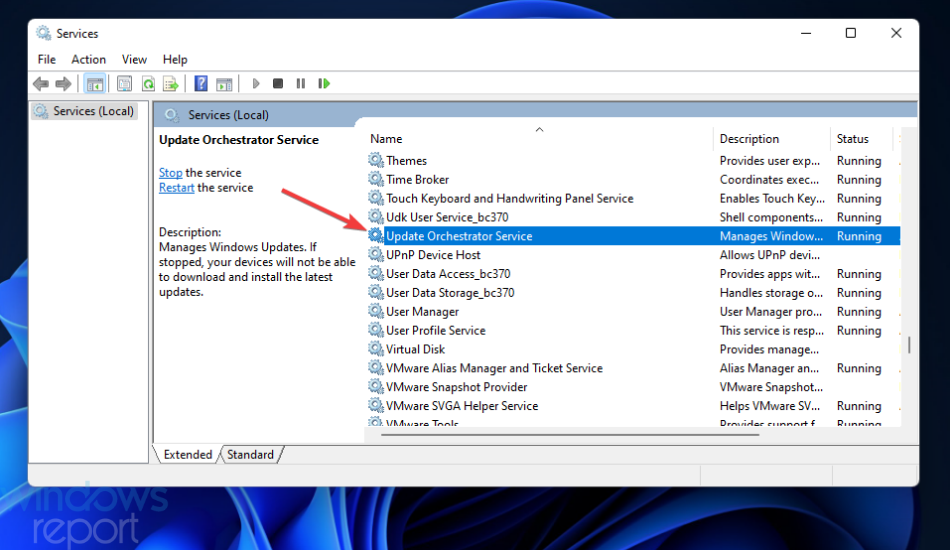Click Pause Service toolbar icon
Image resolution: width=950 pixels, height=550 pixels.
[x=301, y=84]
